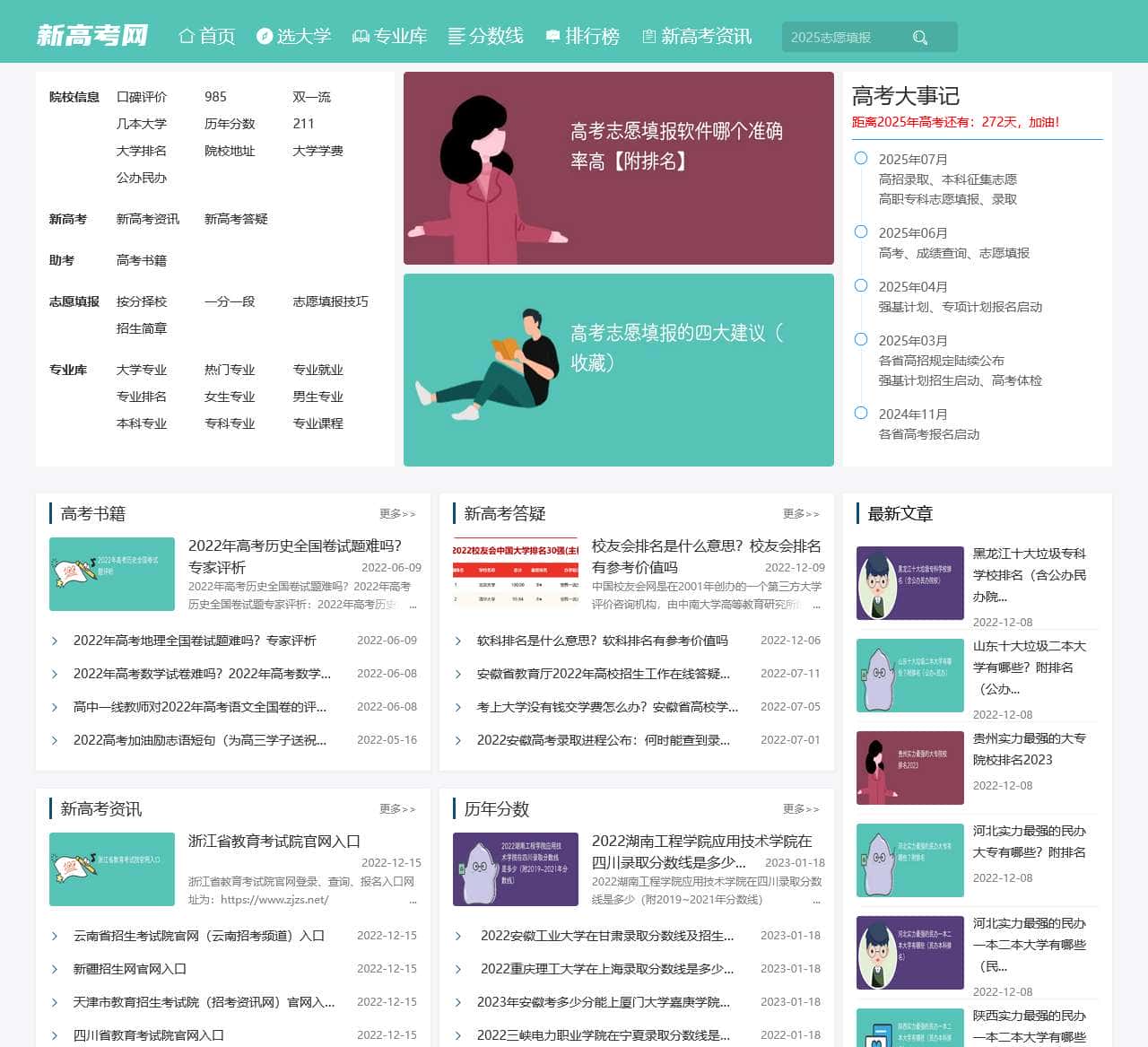The image size is (1148, 1047).
Task: Expand the 2022年高考地理全国卷 article arrow
Action: pos(55,641)
